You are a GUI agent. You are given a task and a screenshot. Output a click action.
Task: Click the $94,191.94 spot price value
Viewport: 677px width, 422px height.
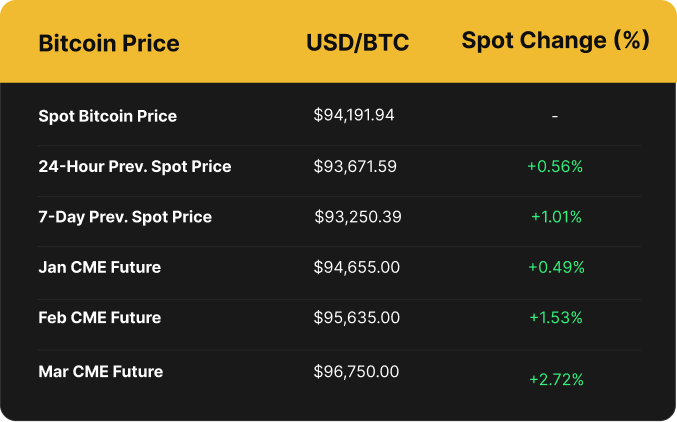click(x=354, y=115)
